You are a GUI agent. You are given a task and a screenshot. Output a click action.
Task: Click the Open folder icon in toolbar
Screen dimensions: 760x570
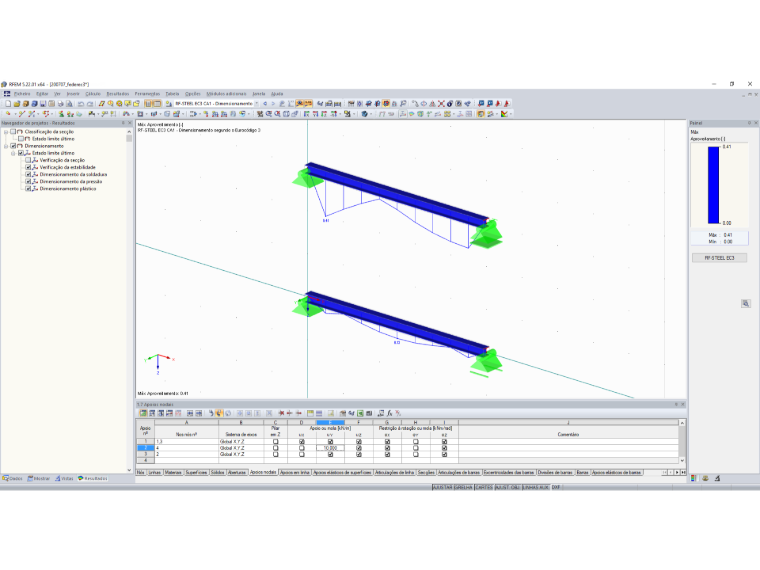coord(17,104)
